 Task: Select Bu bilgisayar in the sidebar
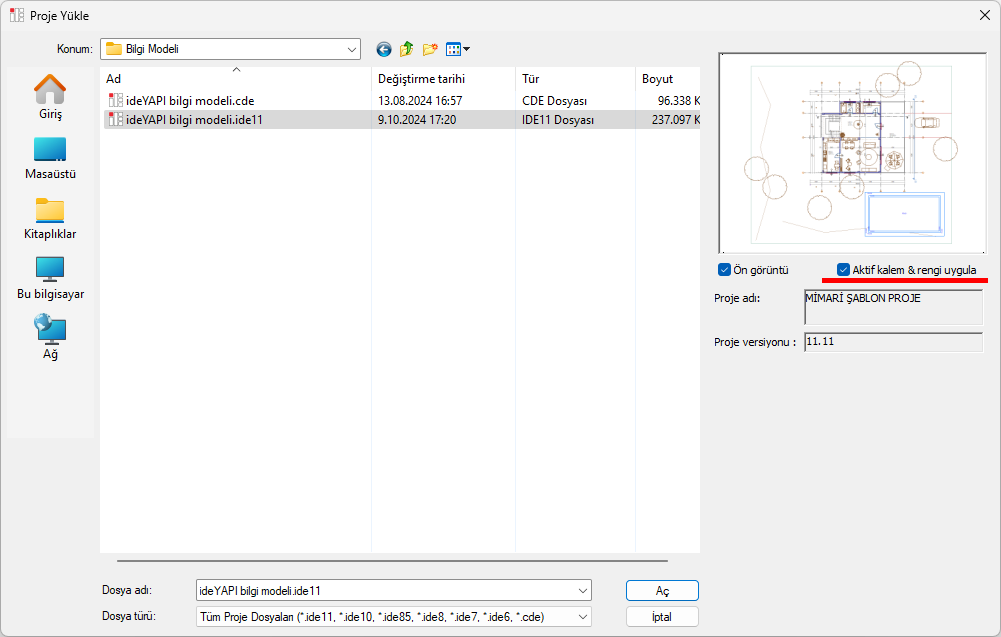pyautogui.click(x=50, y=278)
